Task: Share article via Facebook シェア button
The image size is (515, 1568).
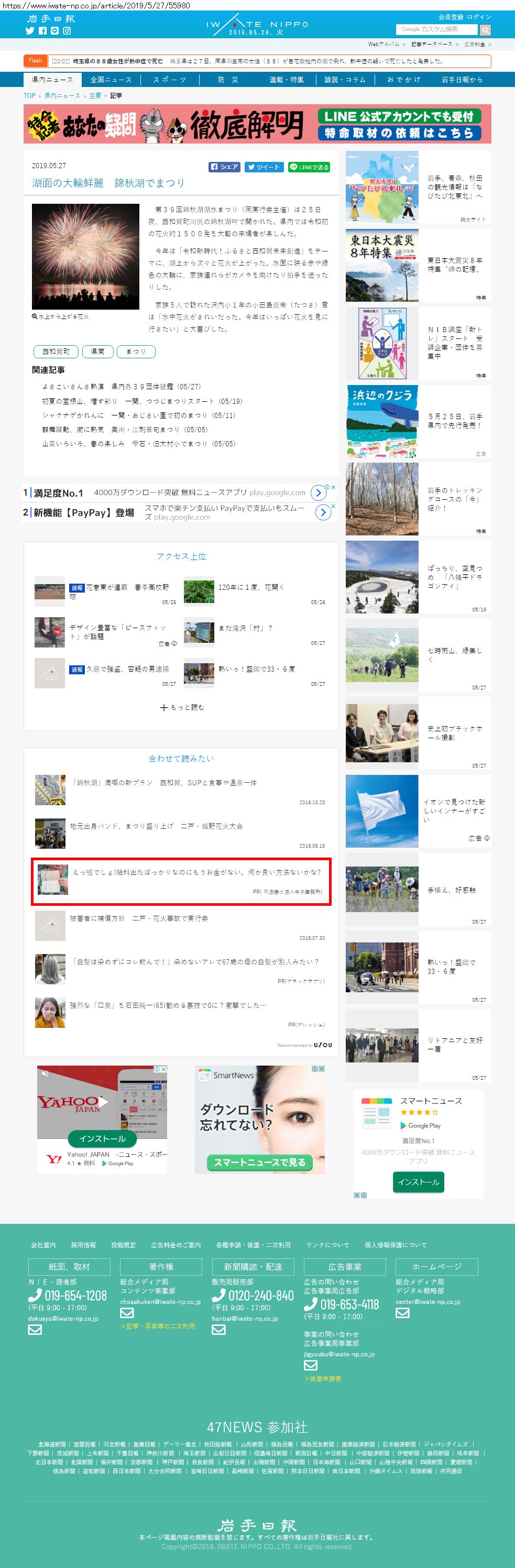Action: coord(225,167)
